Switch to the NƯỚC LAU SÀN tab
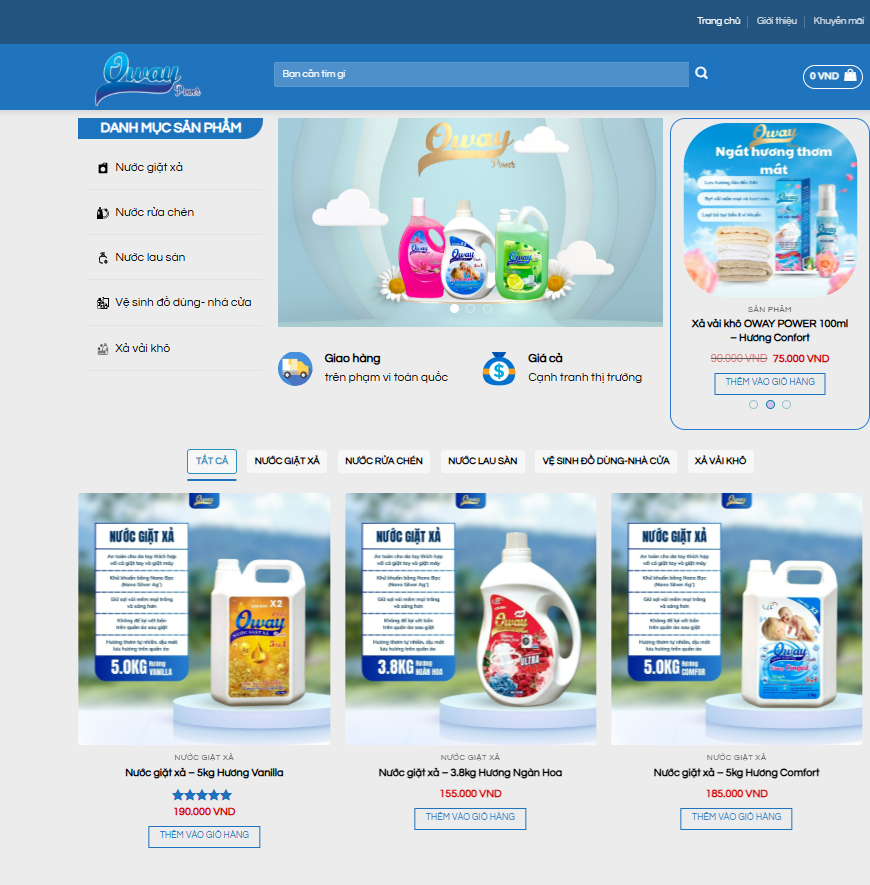 tap(483, 461)
